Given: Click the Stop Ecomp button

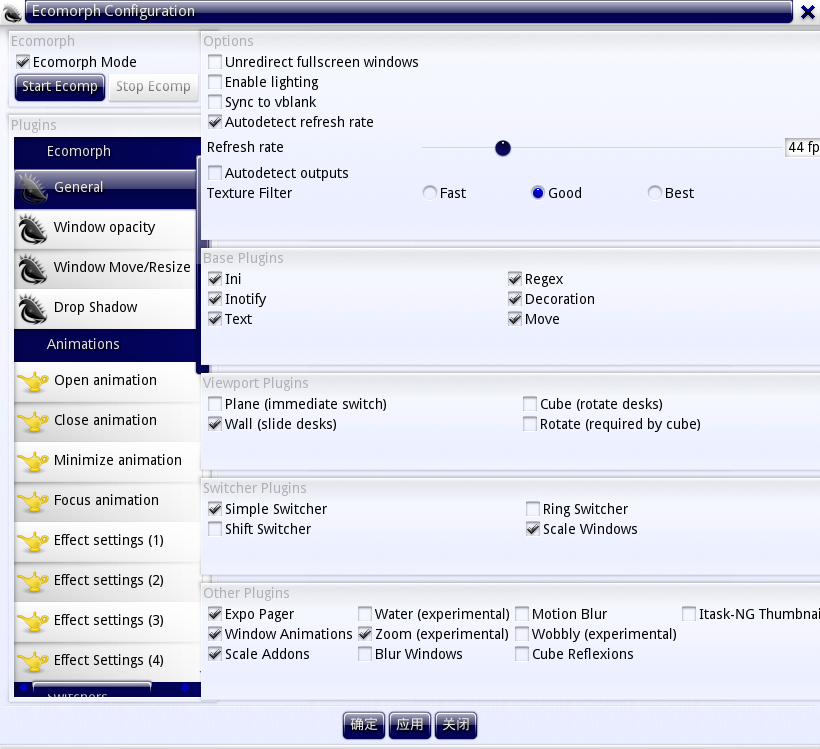Looking at the screenshot, I should point(153,87).
